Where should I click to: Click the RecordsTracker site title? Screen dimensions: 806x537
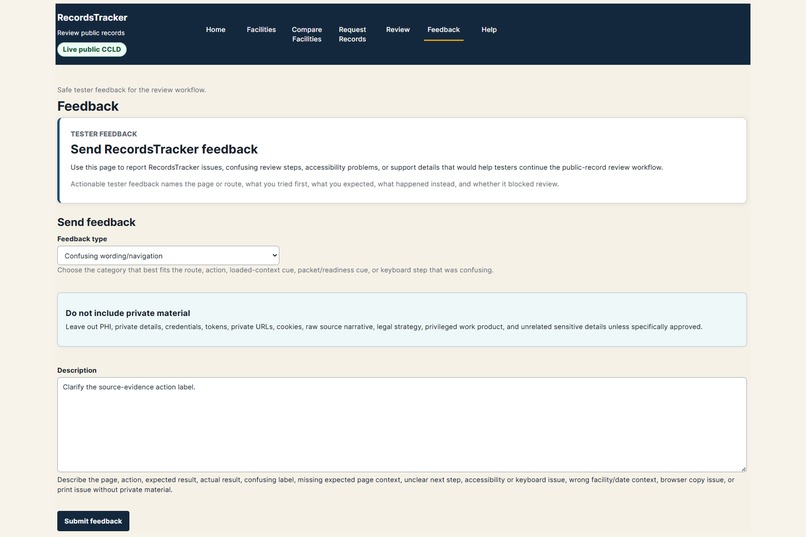[x=92, y=17]
